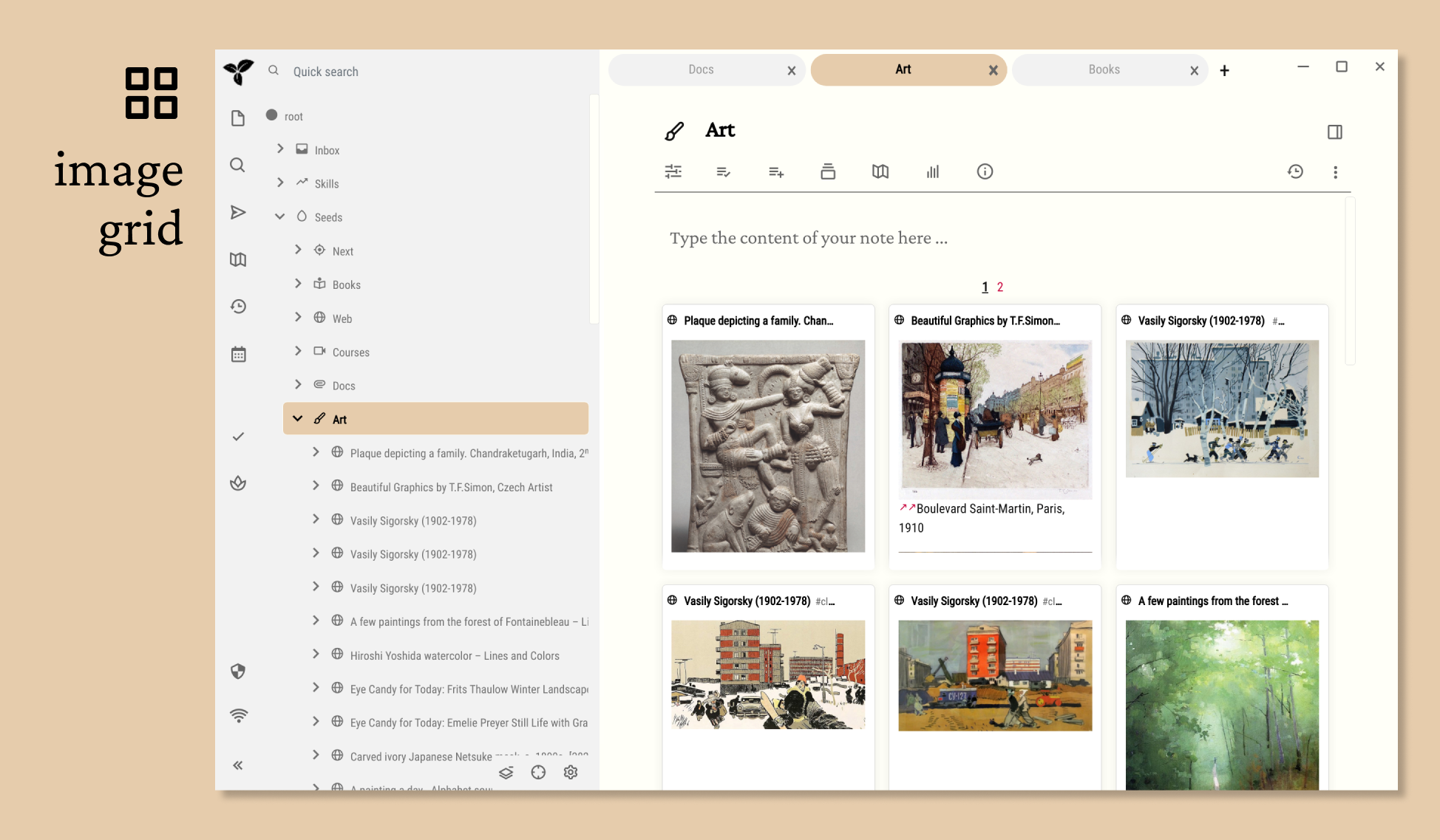This screenshot has height=840, width=1440.
Task: Open the Plaque depicting a family card title
Action: 758,321
